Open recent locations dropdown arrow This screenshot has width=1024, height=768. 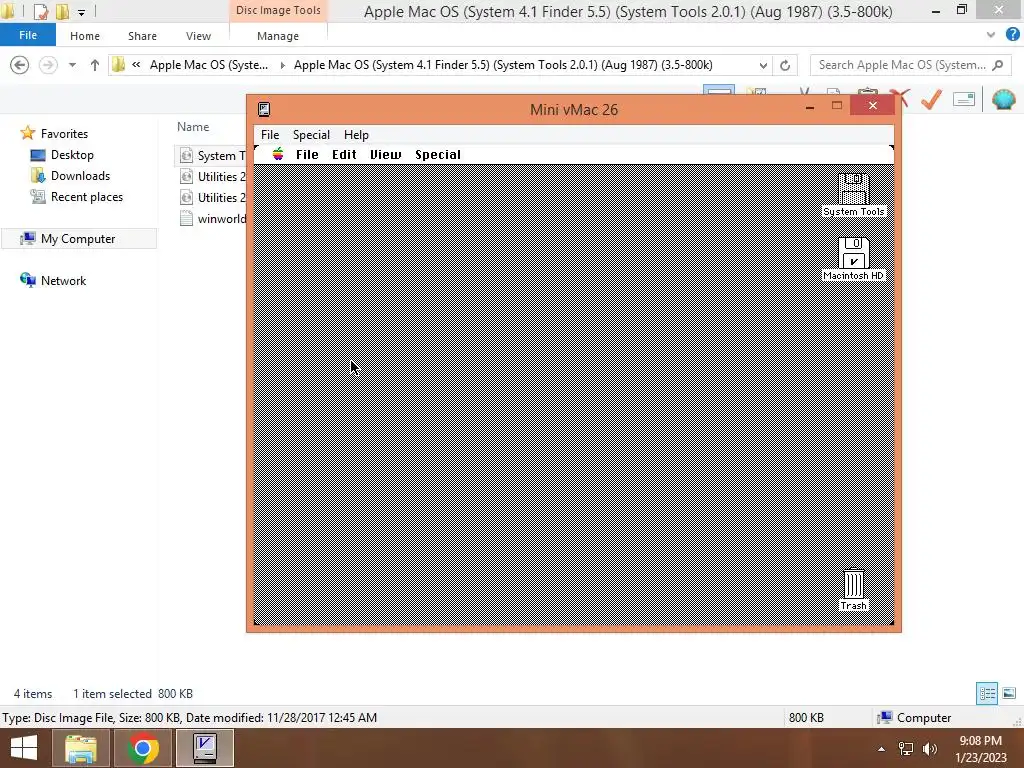pos(72,65)
